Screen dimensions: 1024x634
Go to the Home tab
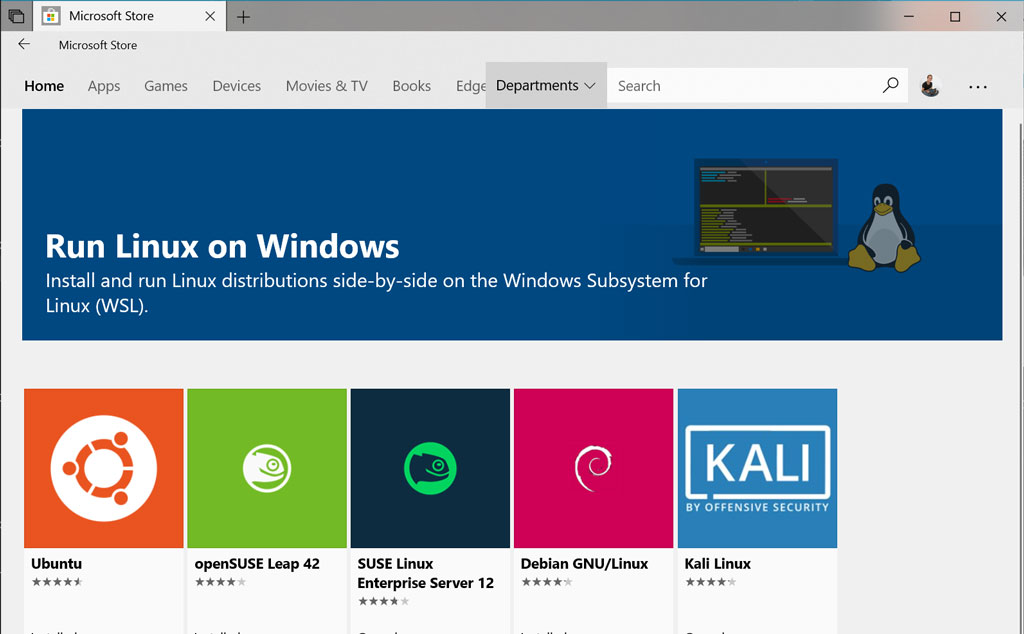click(x=44, y=86)
